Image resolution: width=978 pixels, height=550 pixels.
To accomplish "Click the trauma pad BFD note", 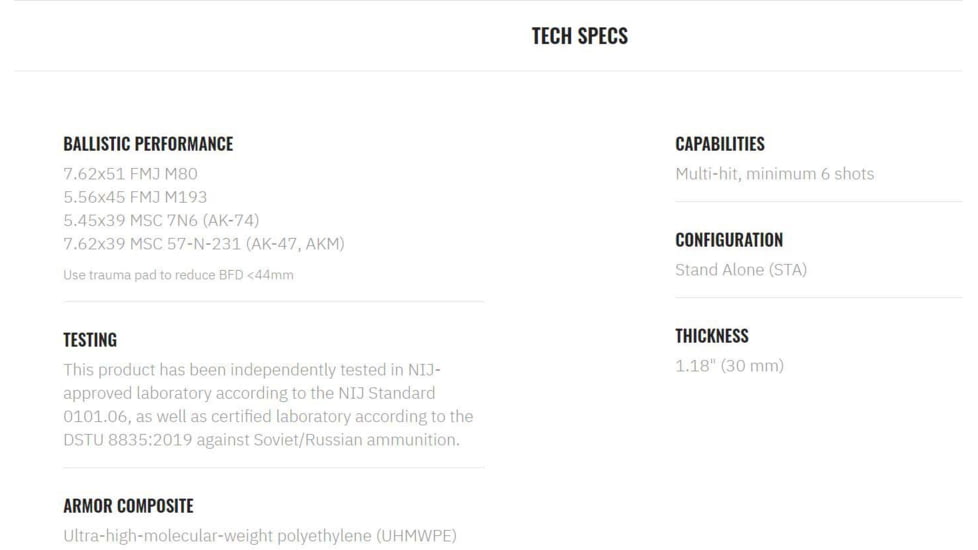I will coord(178,275).
